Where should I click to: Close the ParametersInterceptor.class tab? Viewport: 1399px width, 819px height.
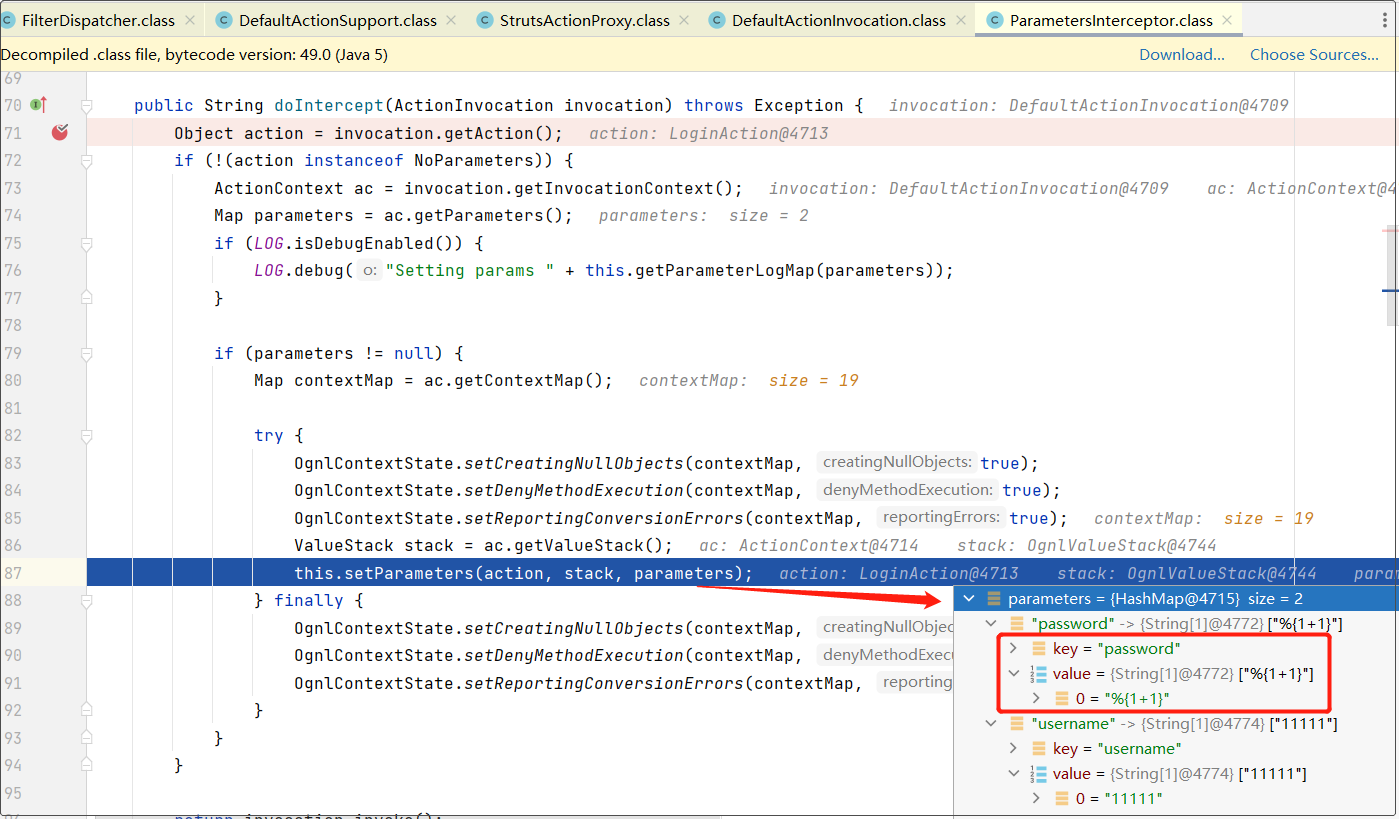pyautogui.click(x=1228, y=20)
